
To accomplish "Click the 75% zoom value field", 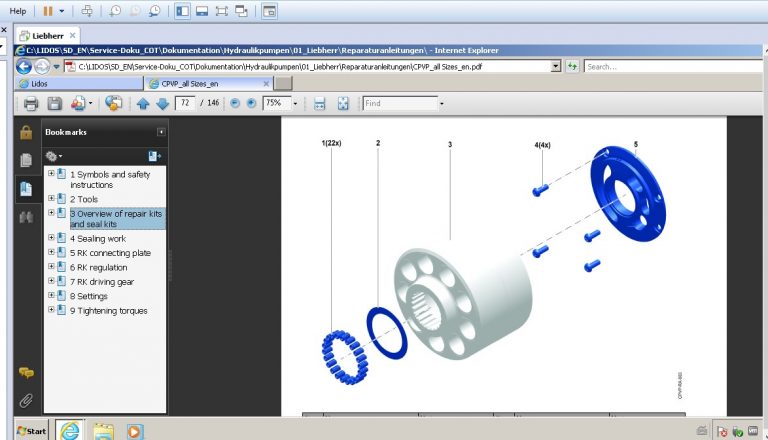I will click(277, 103).
